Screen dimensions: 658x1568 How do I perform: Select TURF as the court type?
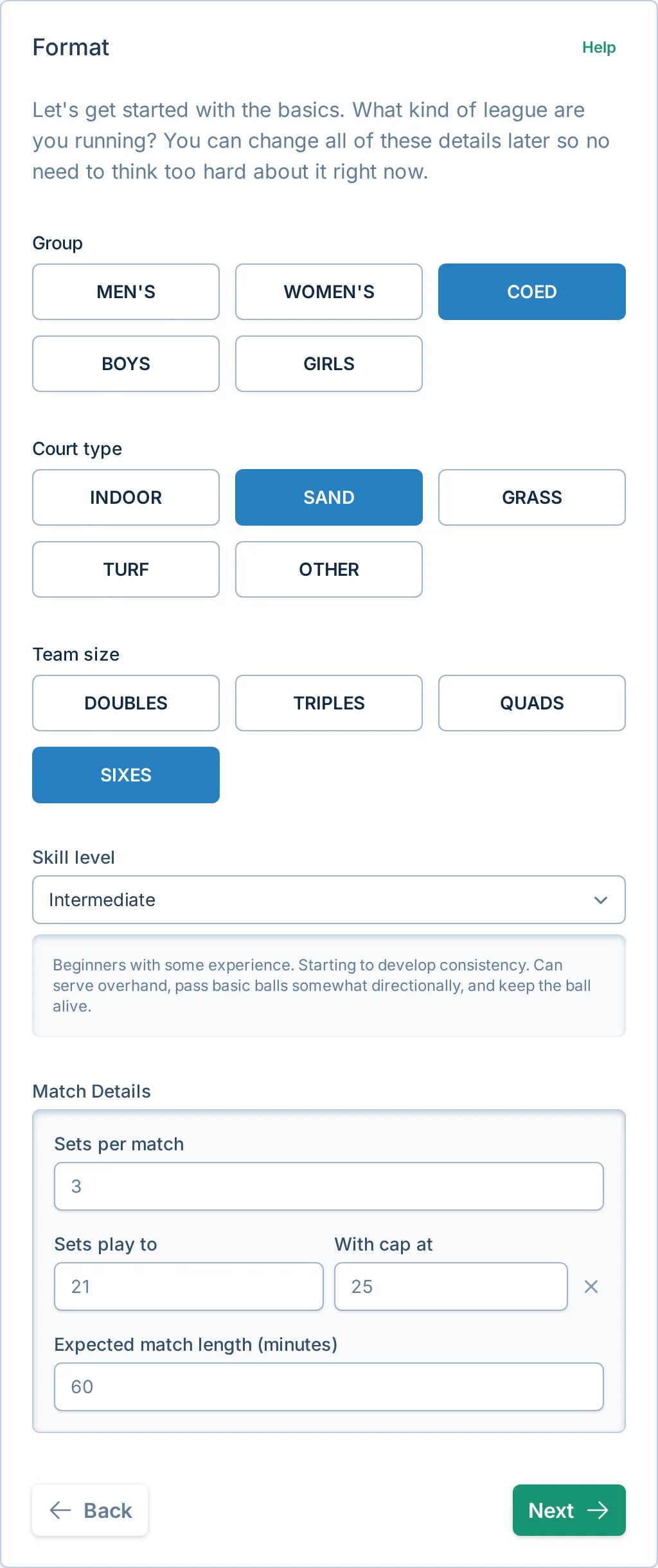click(x=125, y=569)
